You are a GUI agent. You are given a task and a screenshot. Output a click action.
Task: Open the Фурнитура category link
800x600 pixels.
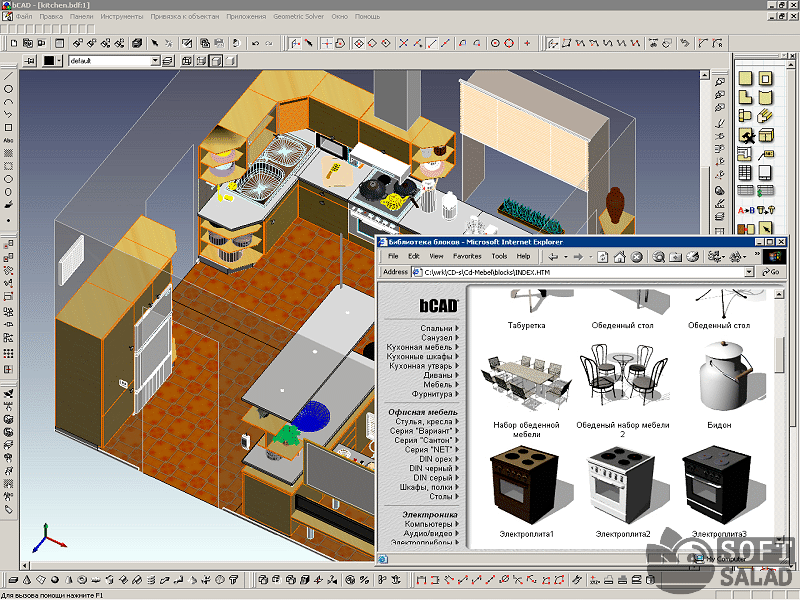(x=432, y=394)
